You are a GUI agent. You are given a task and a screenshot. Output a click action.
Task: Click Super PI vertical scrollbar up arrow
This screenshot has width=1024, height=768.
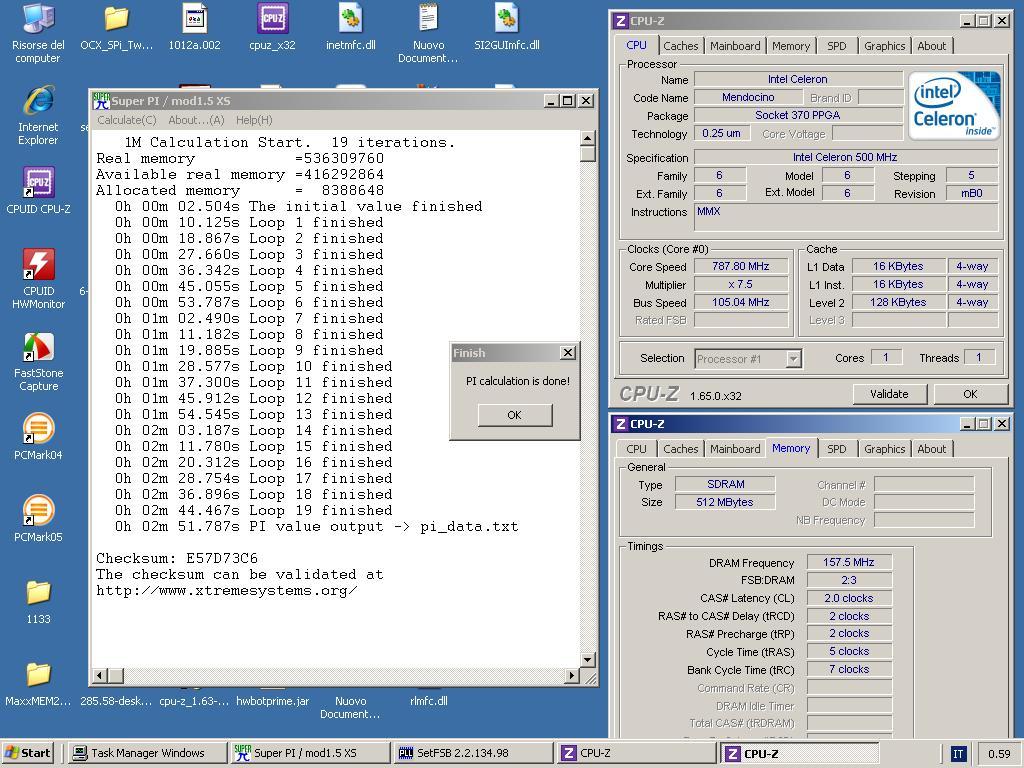tap(587, 138)
